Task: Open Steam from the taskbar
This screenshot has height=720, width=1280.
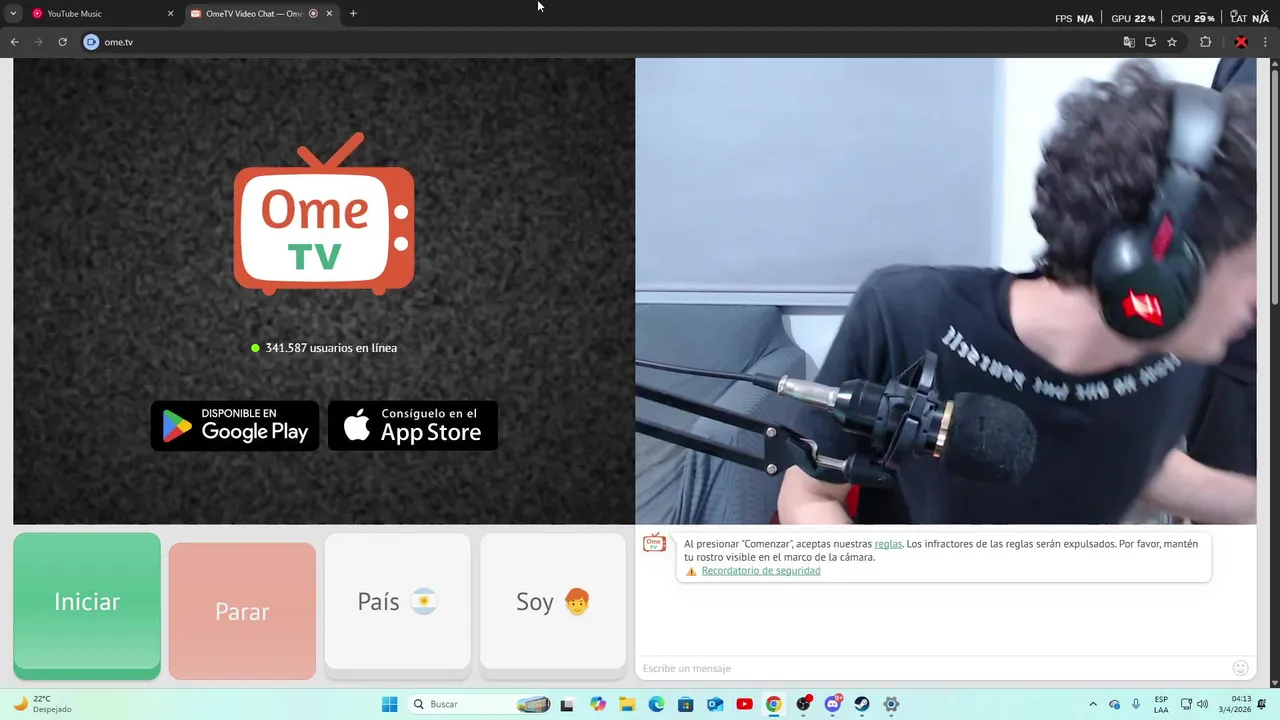Action: pos(862,704)
